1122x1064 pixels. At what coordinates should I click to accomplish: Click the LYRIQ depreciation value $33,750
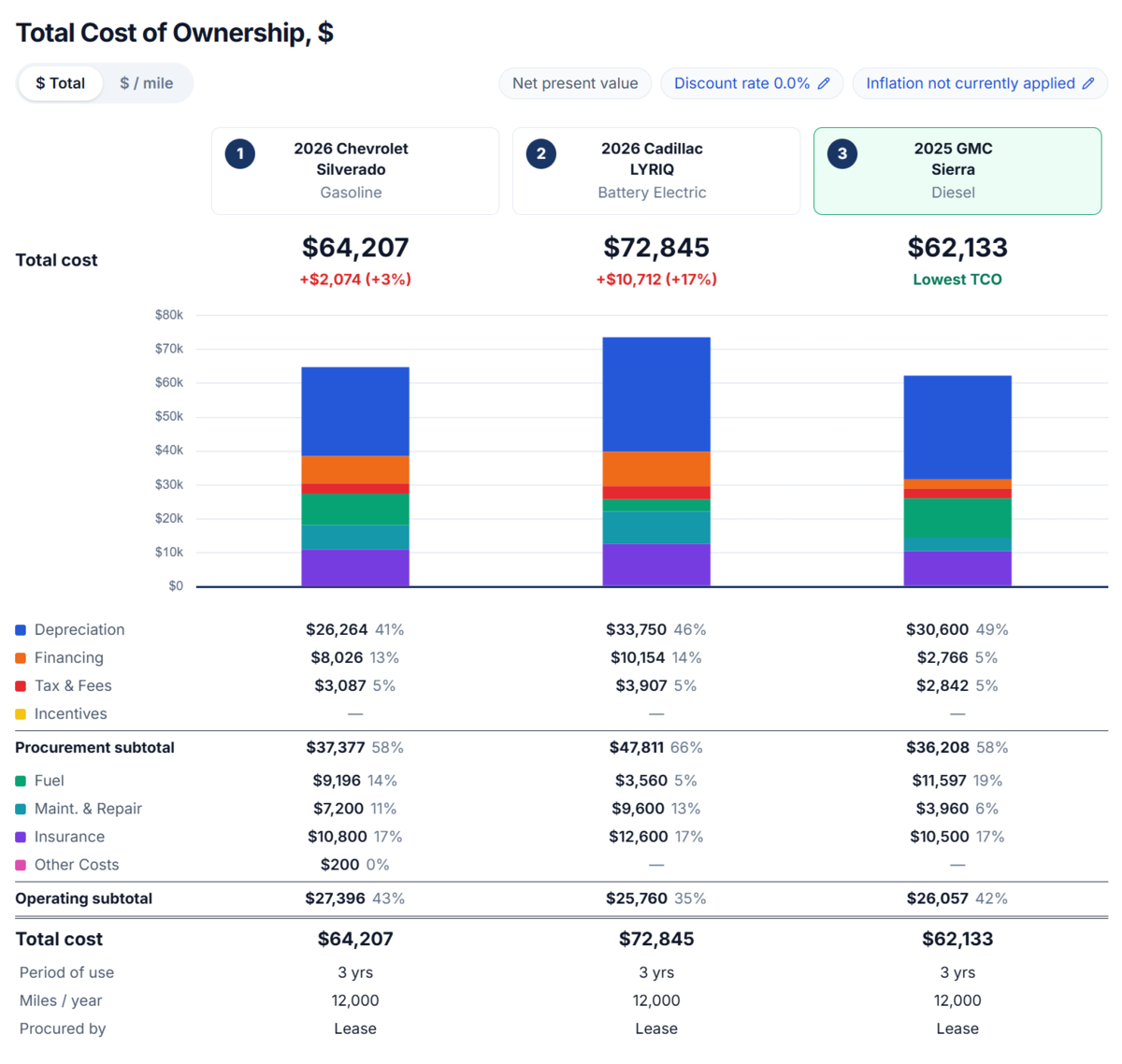click(x=637, y=630)
